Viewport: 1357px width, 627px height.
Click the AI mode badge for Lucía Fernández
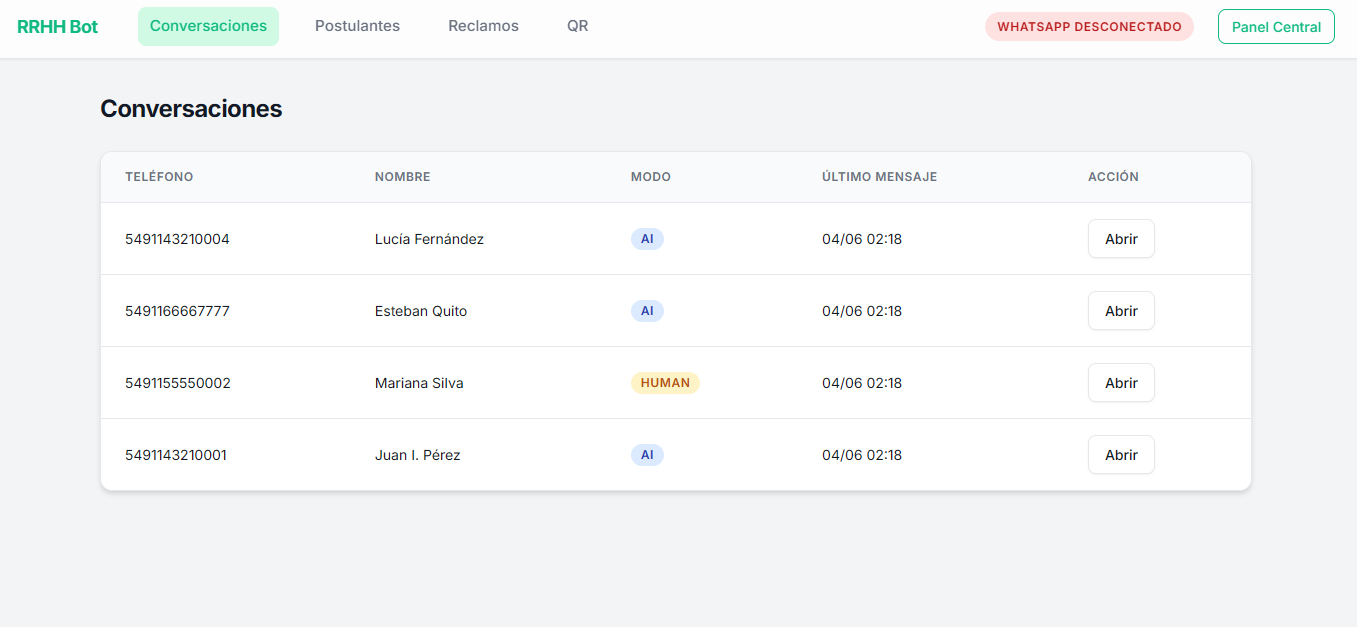[647, 239]
